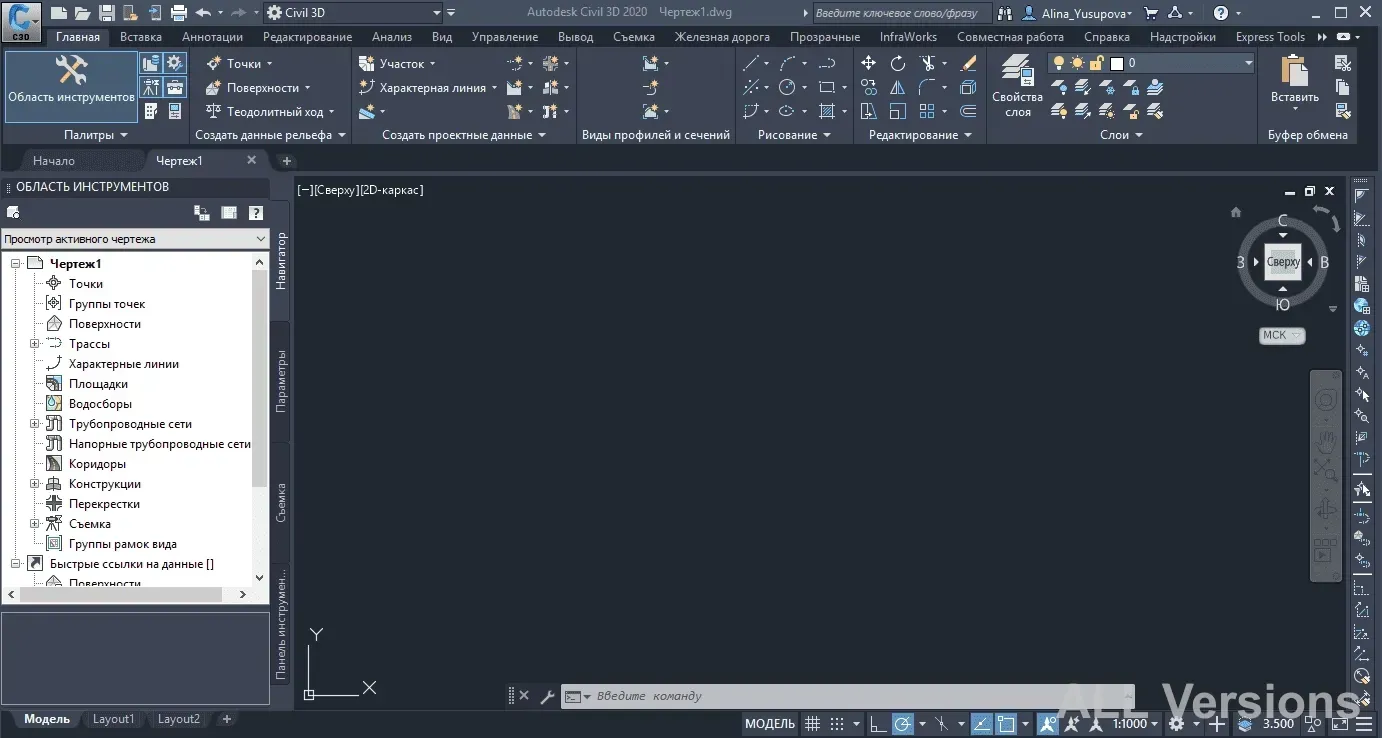The height and width of the screenshot is (738, 1382).
Task: Open the Layout1 tab
Action: [113, 719]
